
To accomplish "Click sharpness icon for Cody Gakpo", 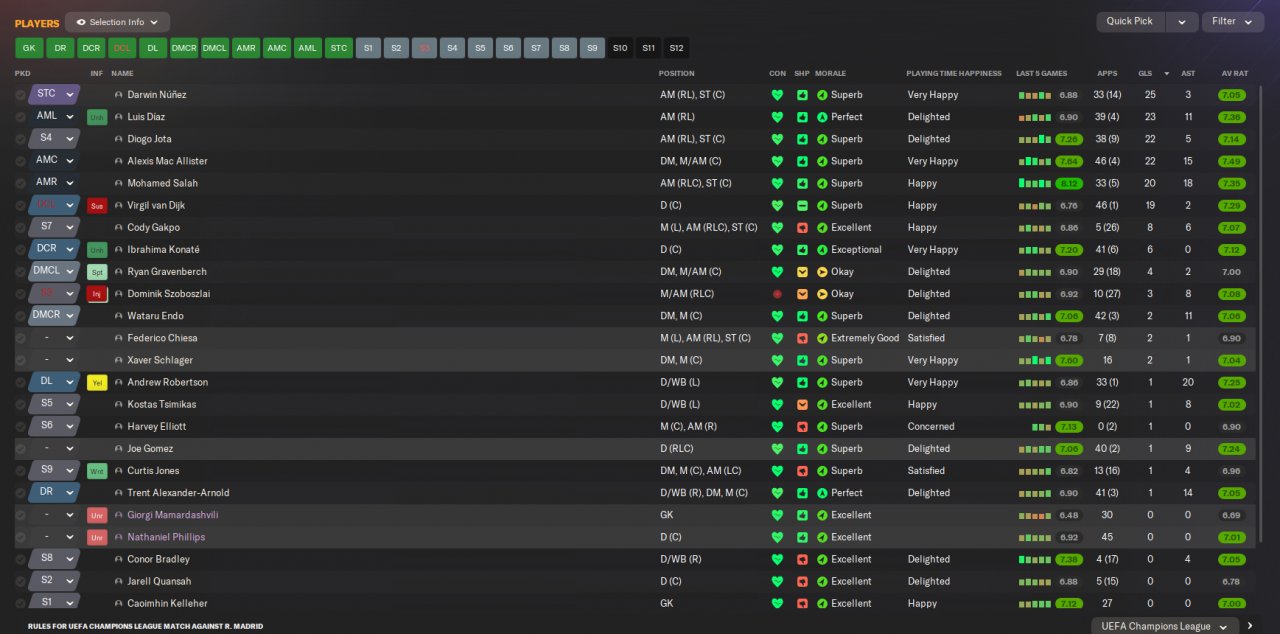I will point(802,228).
